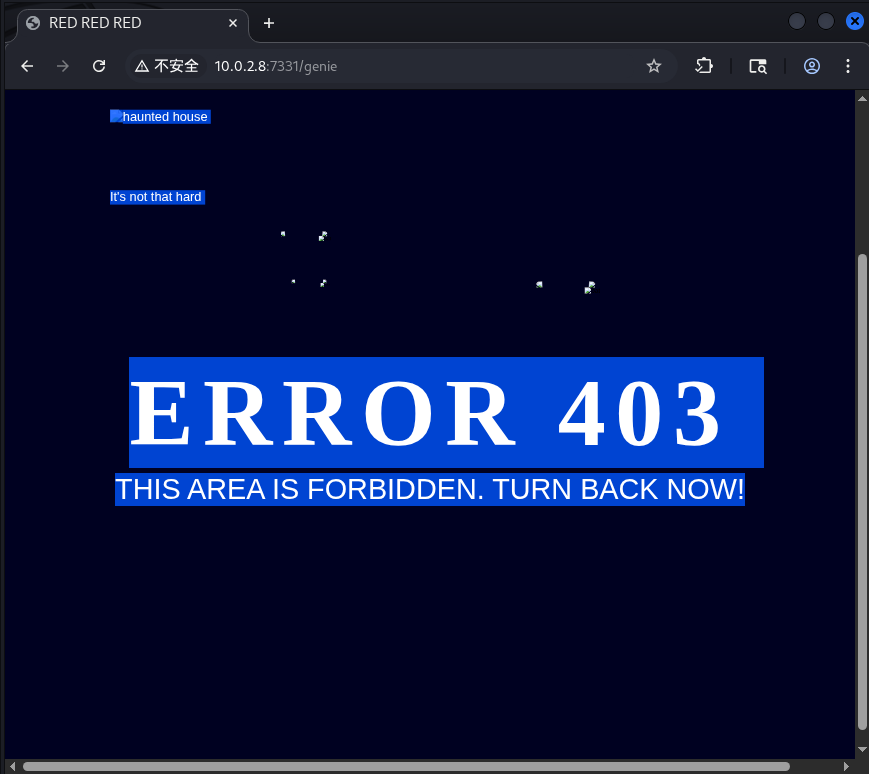Open the Chrome three-dot menu
This screenshot has width=869, height=774.
(x=848, y=66)
